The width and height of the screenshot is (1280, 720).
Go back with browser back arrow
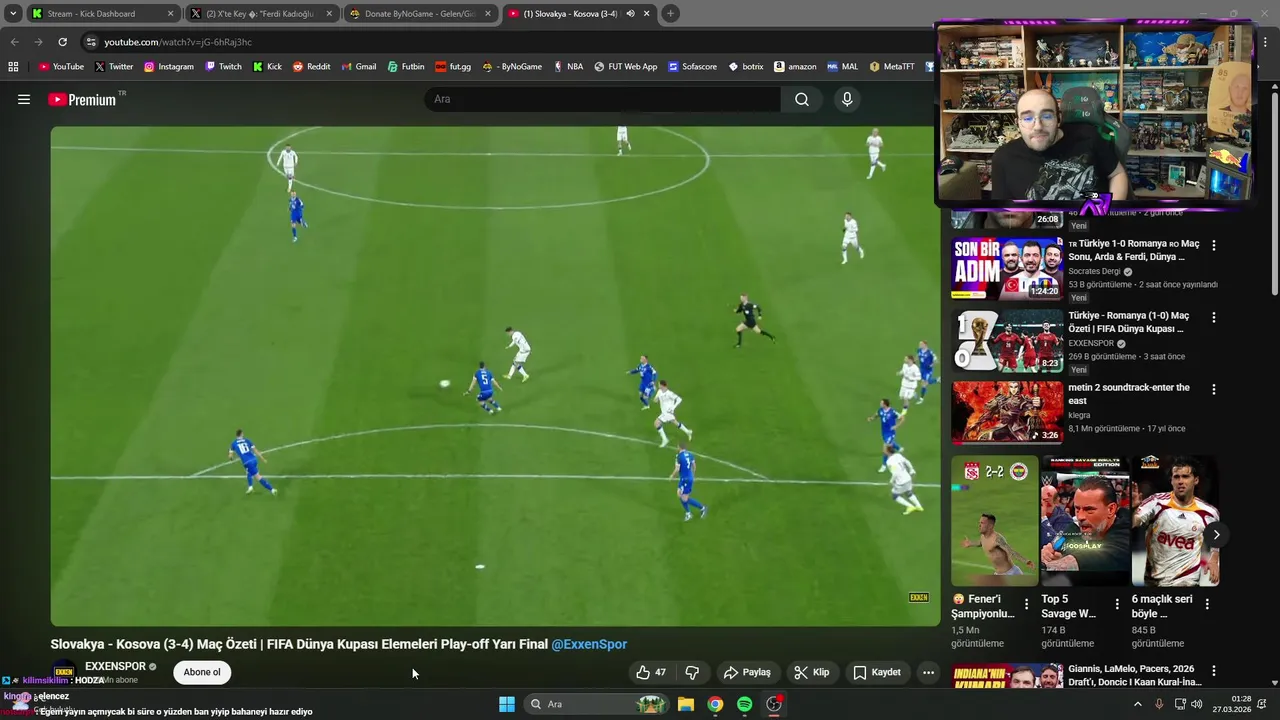tap(14, 42)
